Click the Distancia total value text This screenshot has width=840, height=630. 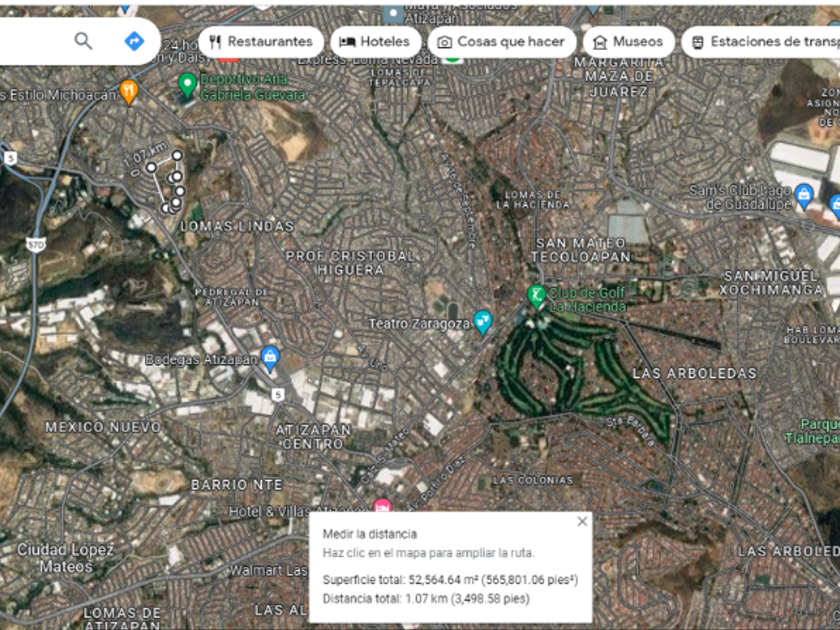[467, 598]
